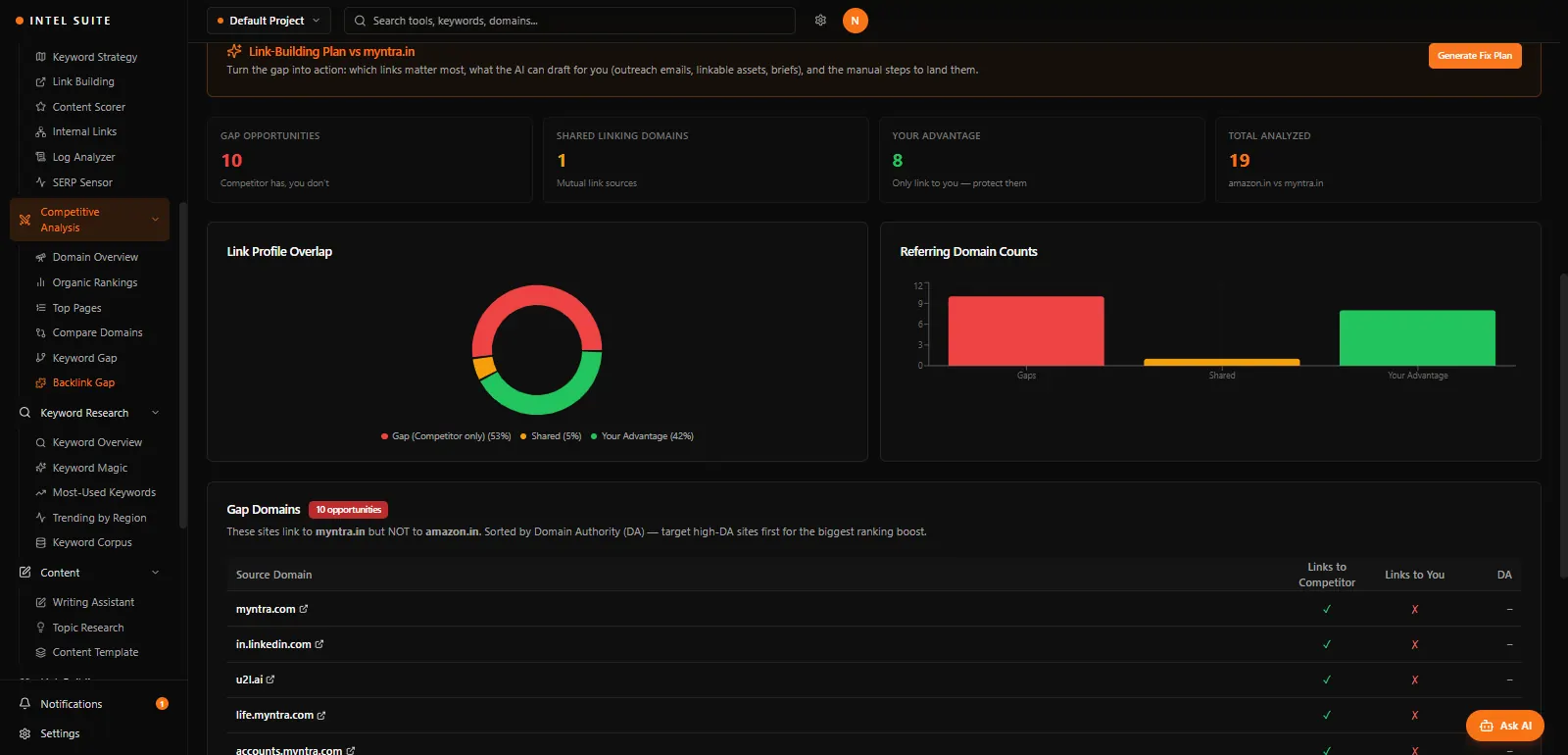This screenshot has width=1568, height=755.
Task: Click the SERP Sensor pulse icon
Action: (40, 182)
